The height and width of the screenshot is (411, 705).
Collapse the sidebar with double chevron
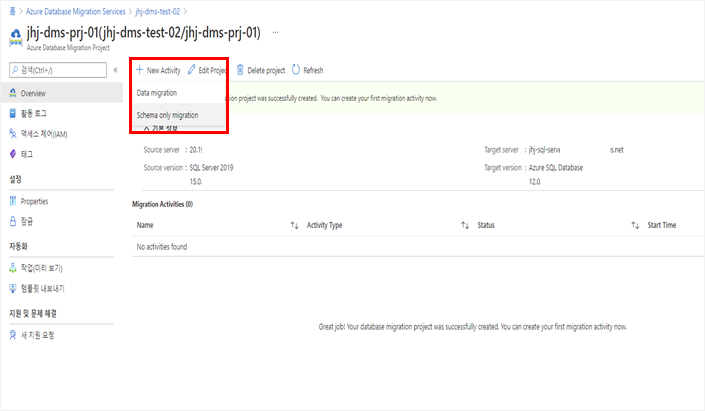point(116,70)
